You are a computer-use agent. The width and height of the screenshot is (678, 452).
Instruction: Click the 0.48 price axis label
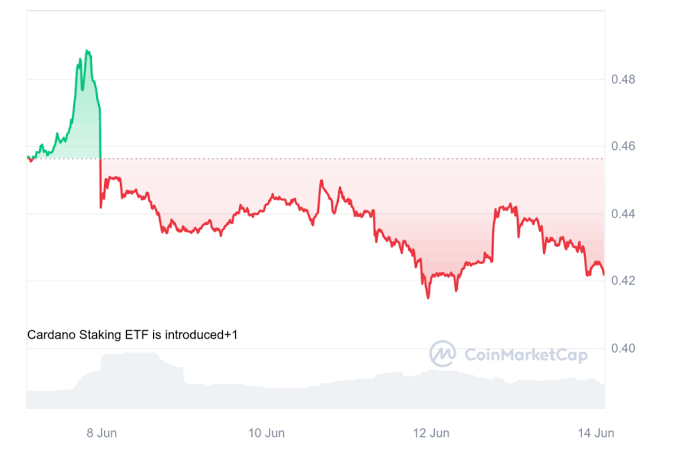[623, 79]
